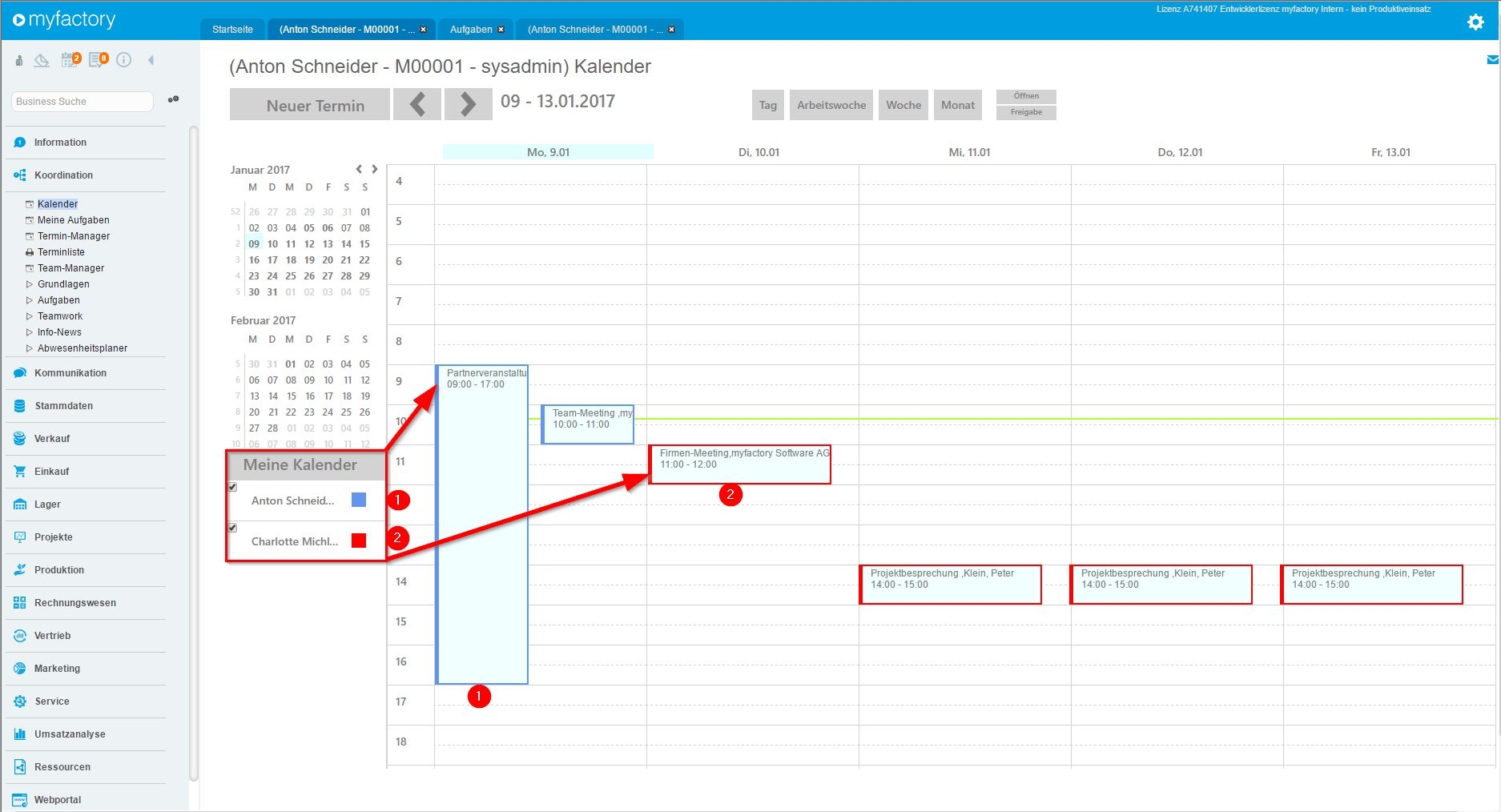Click into the Business Suche field

pyautogui.click(x=82, y=102)
